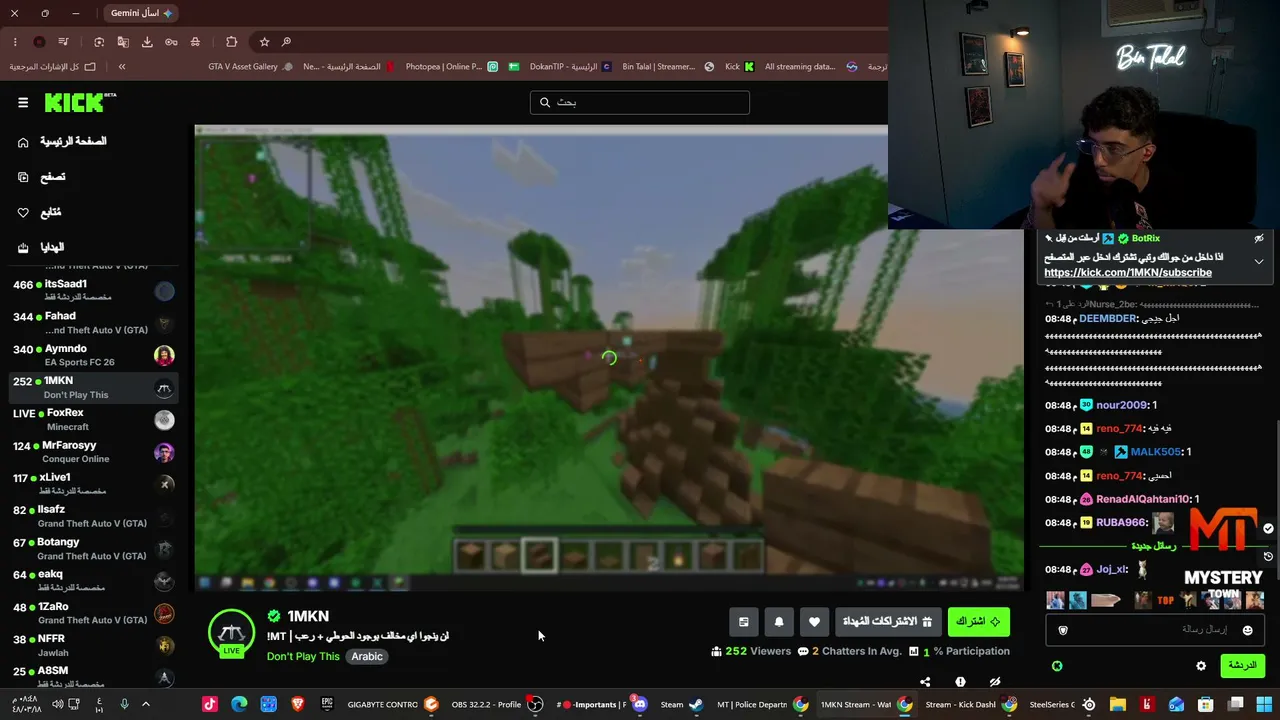The image size is (1280, 720).
Task: Click the Arabic language tag
Action: [x=367, y=656]
